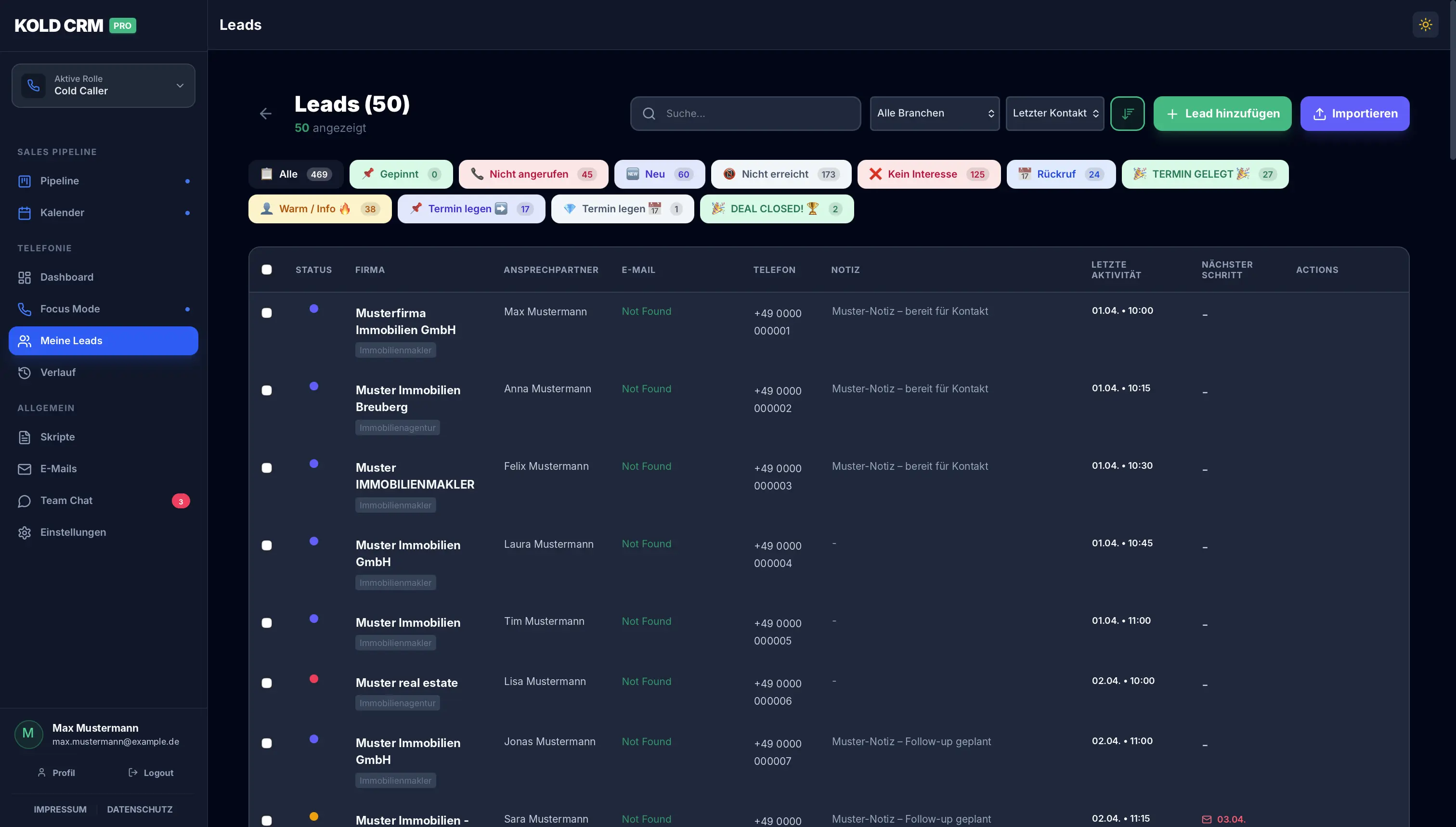Check the Muster real estate row
This screenshot has width=1456, height=827.
click(266, 683)
